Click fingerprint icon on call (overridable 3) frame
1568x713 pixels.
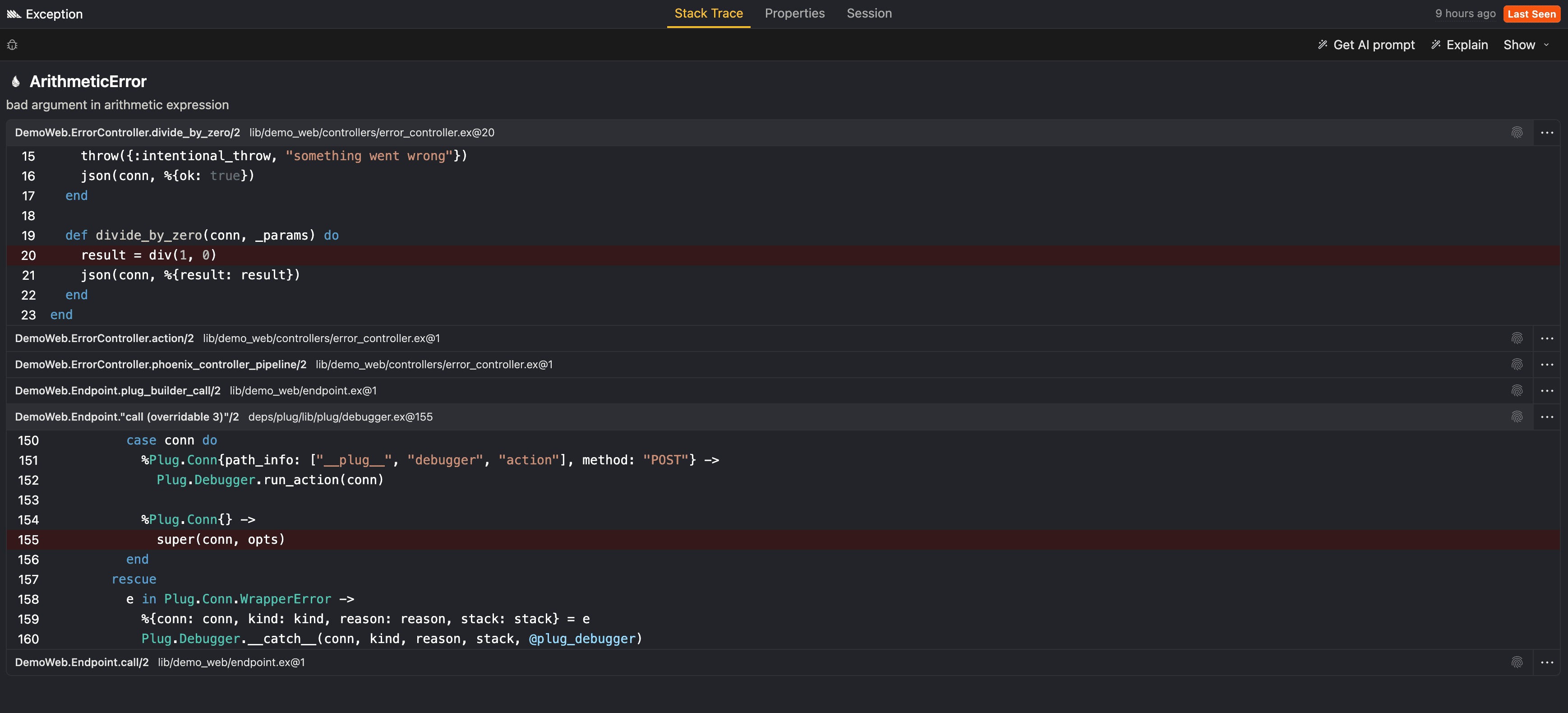(1517, 417)
